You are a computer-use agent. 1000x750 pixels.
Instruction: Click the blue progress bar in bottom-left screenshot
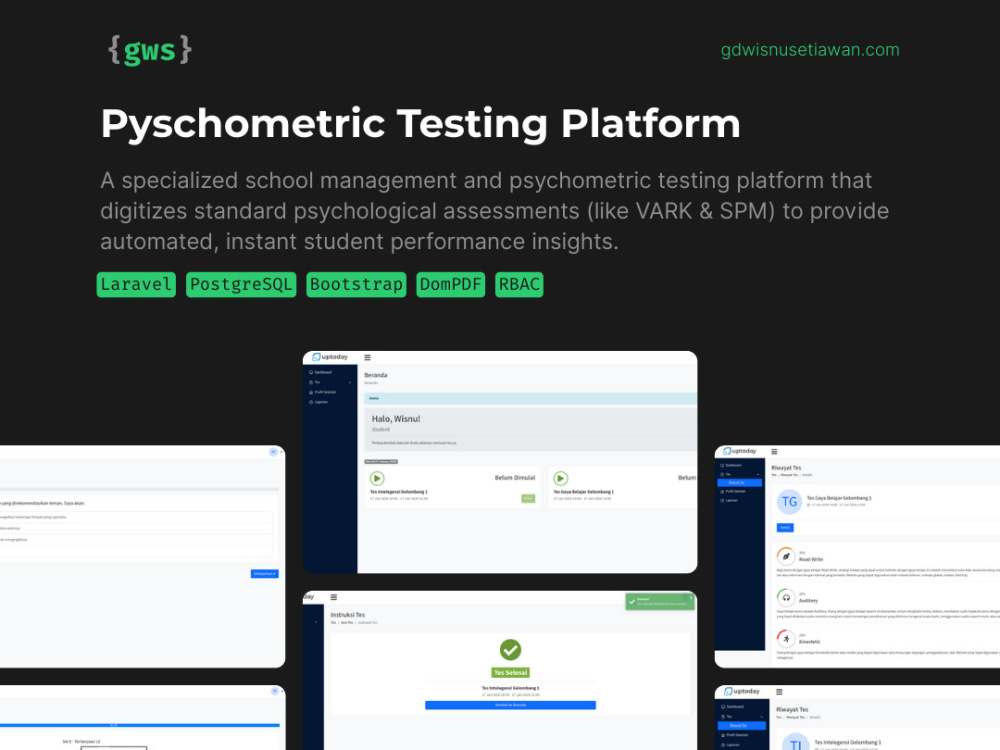pos(140,725)
